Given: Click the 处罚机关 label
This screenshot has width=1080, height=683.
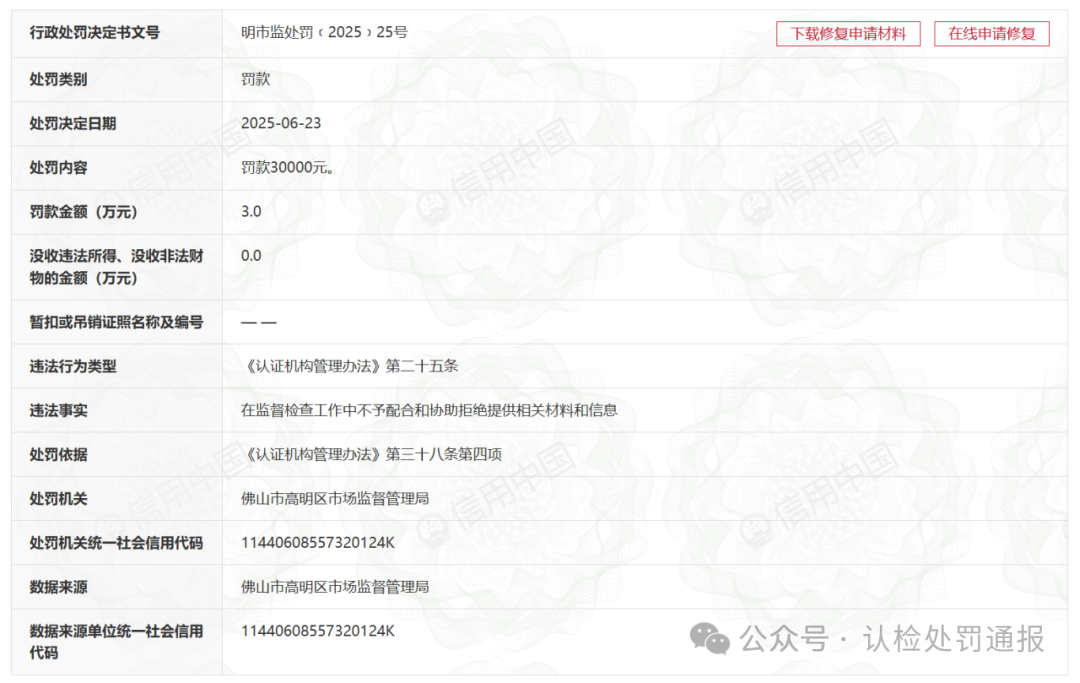Looking at the screenshot, I should coord(58,498).
